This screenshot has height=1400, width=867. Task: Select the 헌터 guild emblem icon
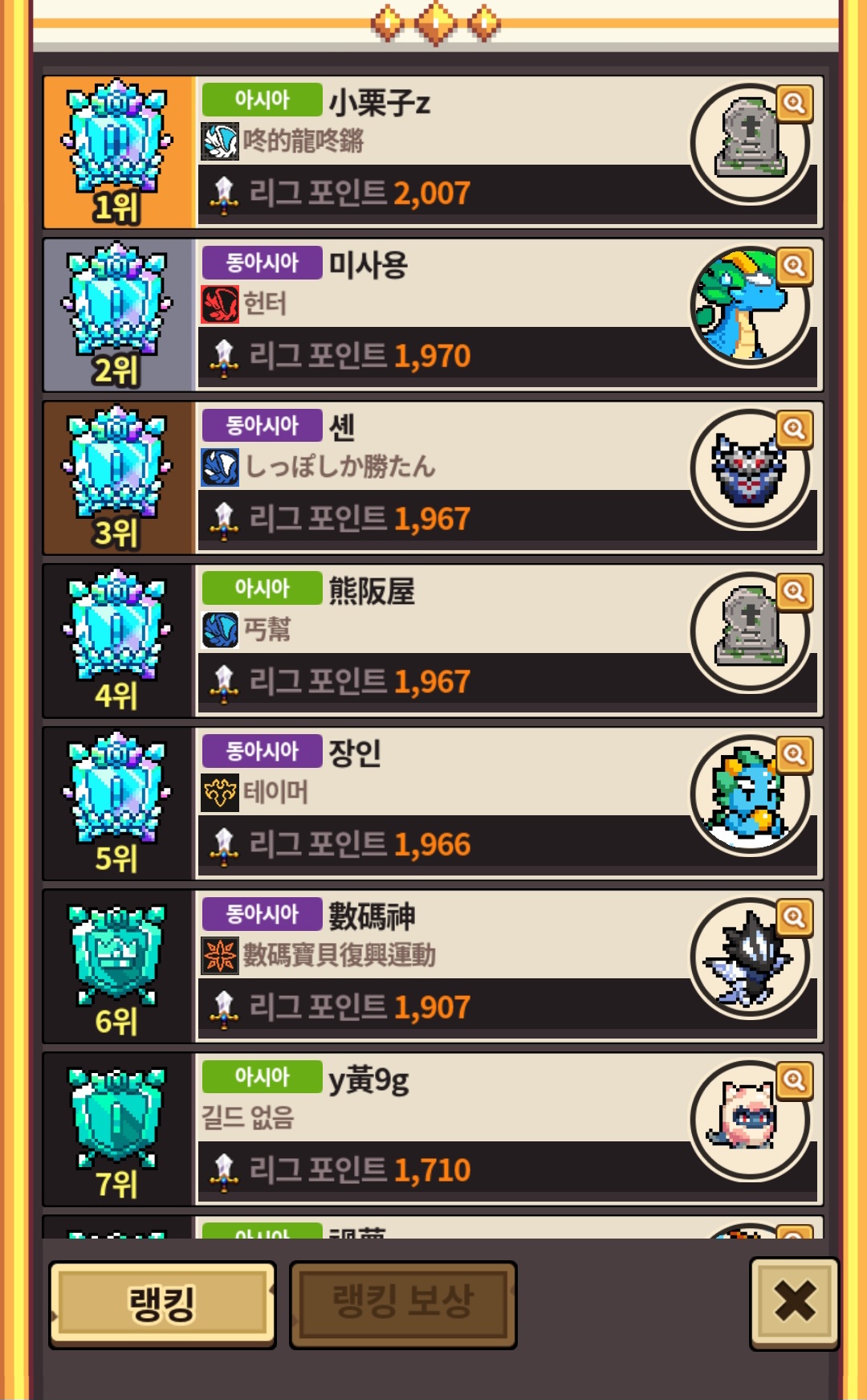(x=220, y=304)
